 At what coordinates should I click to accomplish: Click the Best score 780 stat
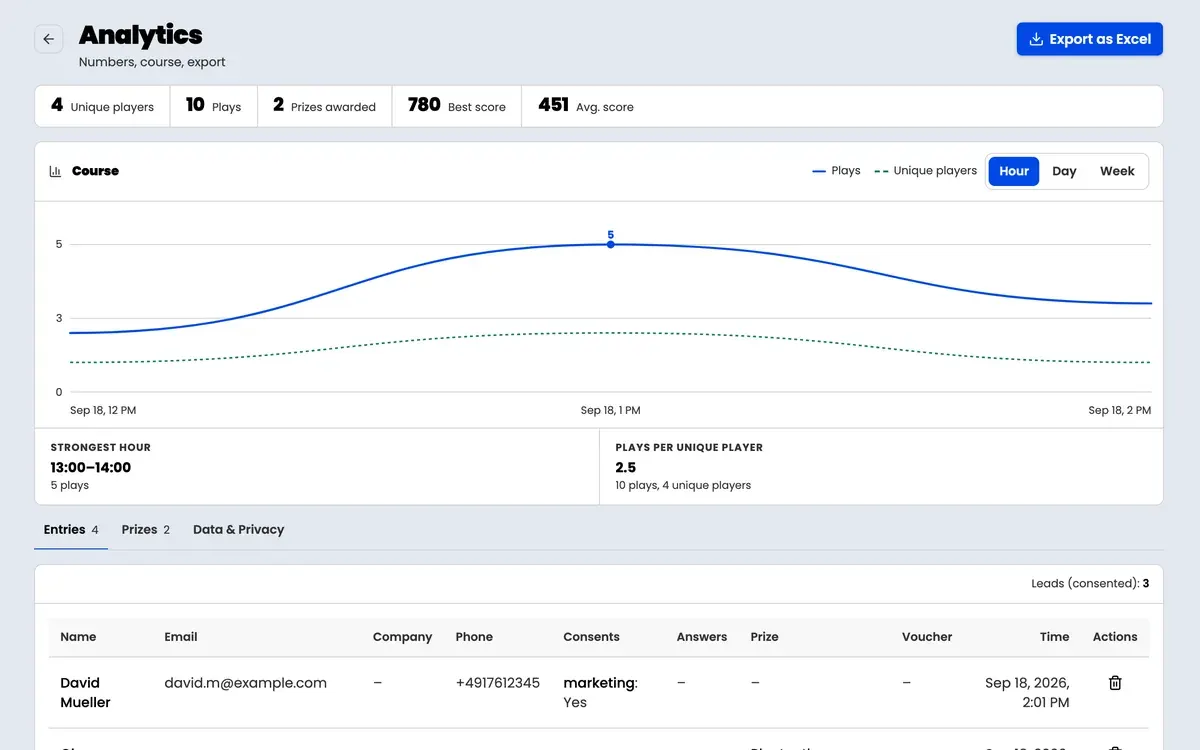[457, 106]
